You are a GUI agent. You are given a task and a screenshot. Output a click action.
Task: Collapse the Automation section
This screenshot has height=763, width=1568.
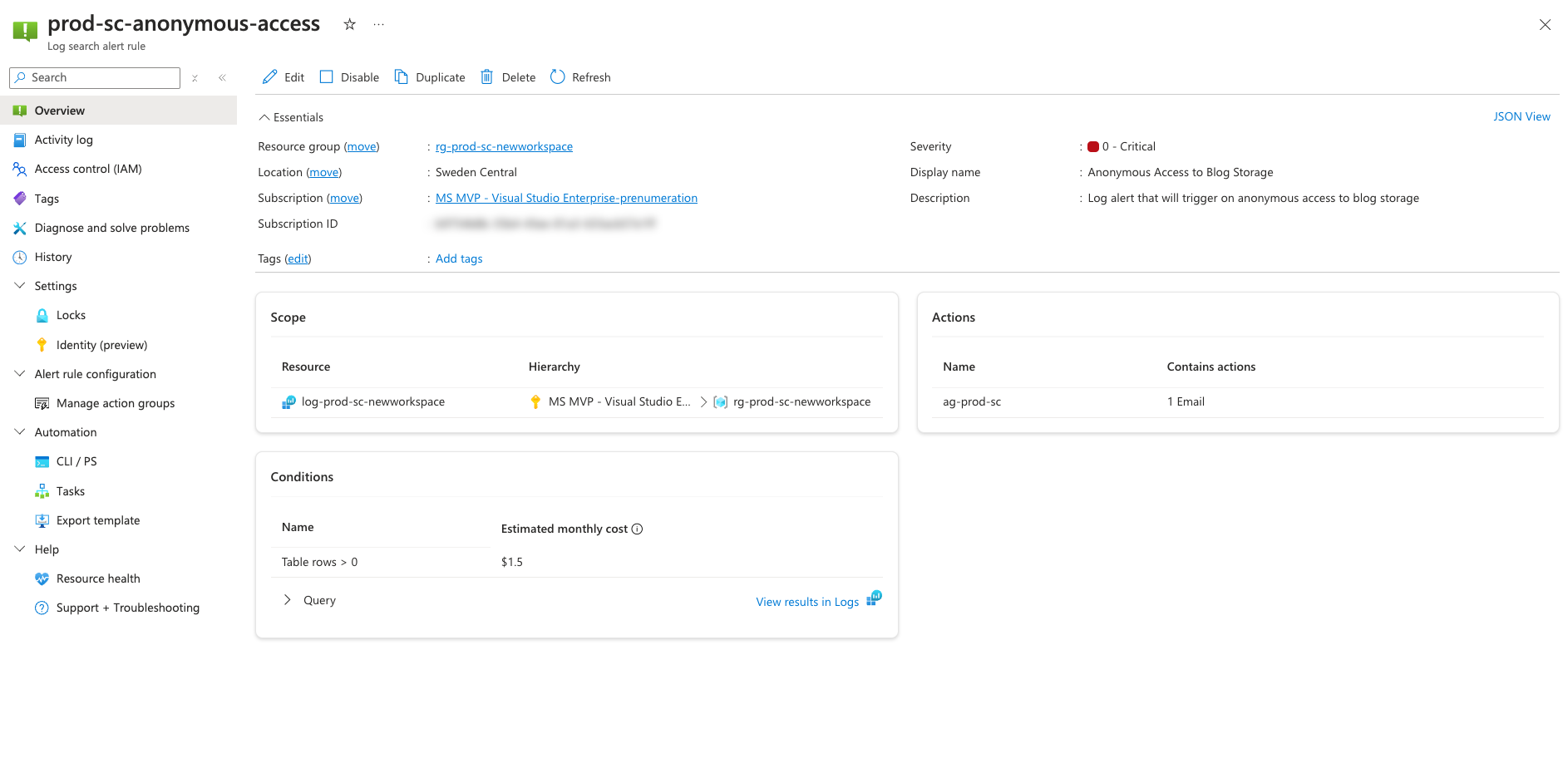tap(20, 431)
